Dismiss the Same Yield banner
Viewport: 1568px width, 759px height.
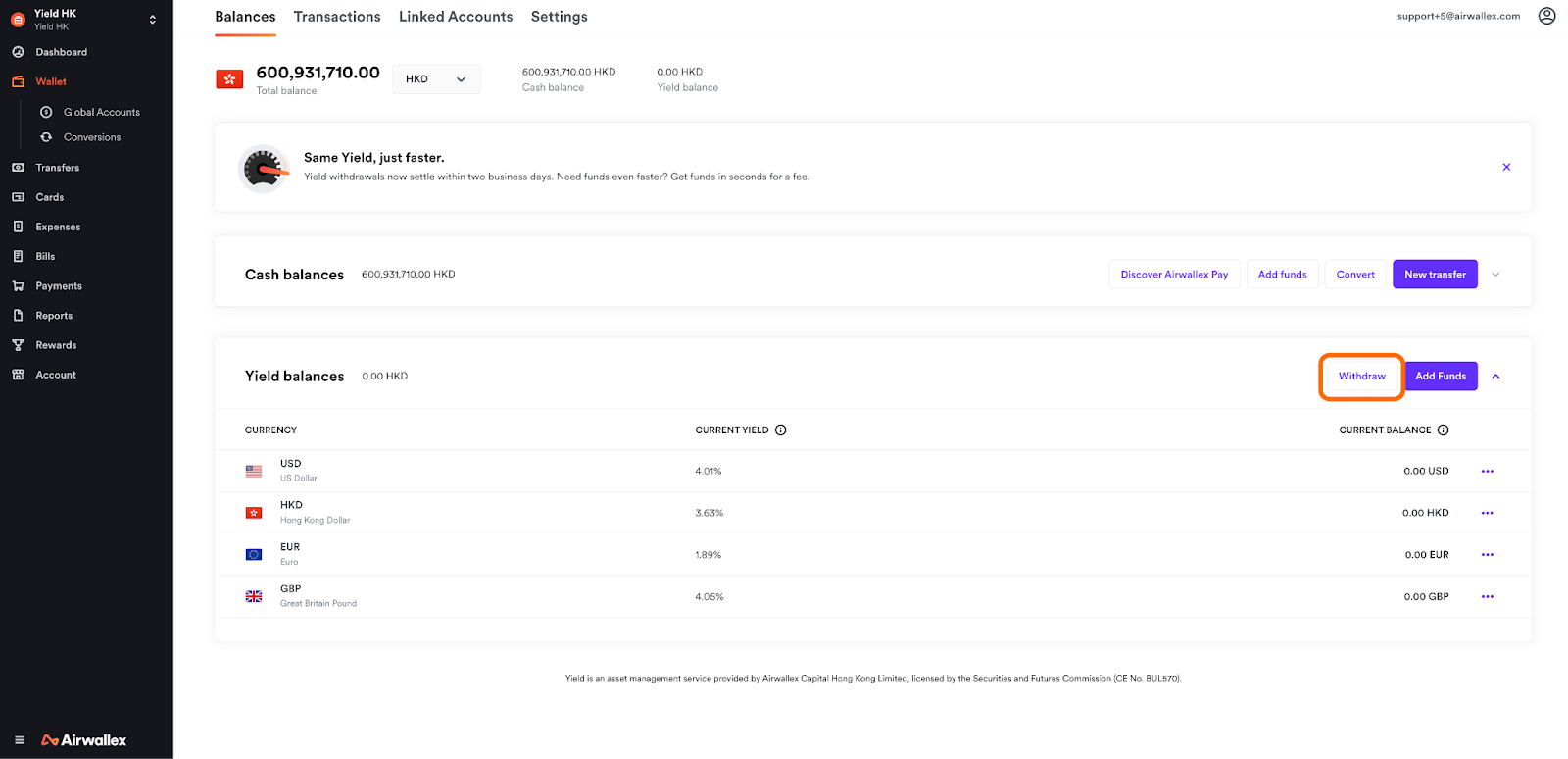tap(1506, 167)
